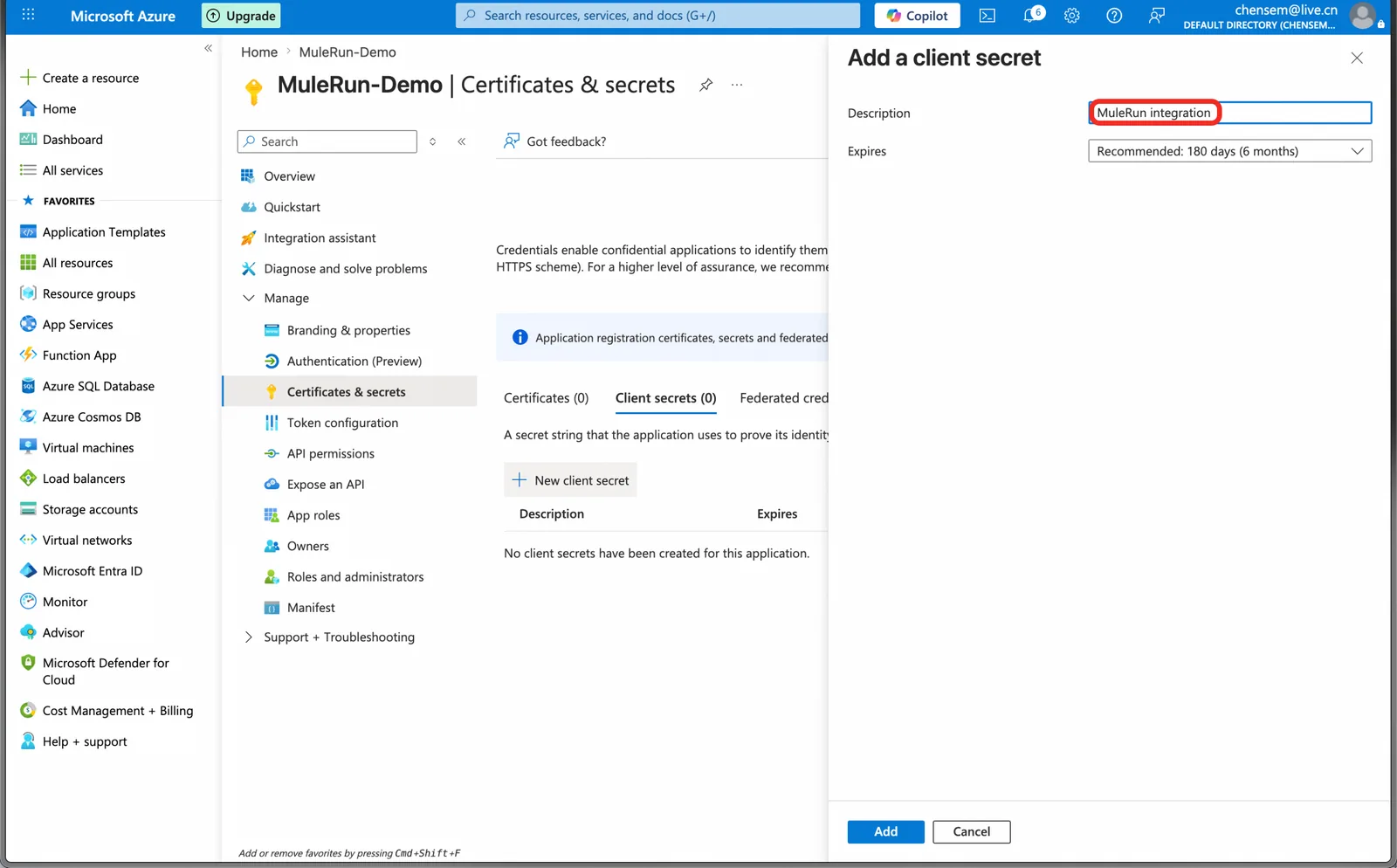
Task: Select the Client secrets (0) tab
Action: (665, 398)
